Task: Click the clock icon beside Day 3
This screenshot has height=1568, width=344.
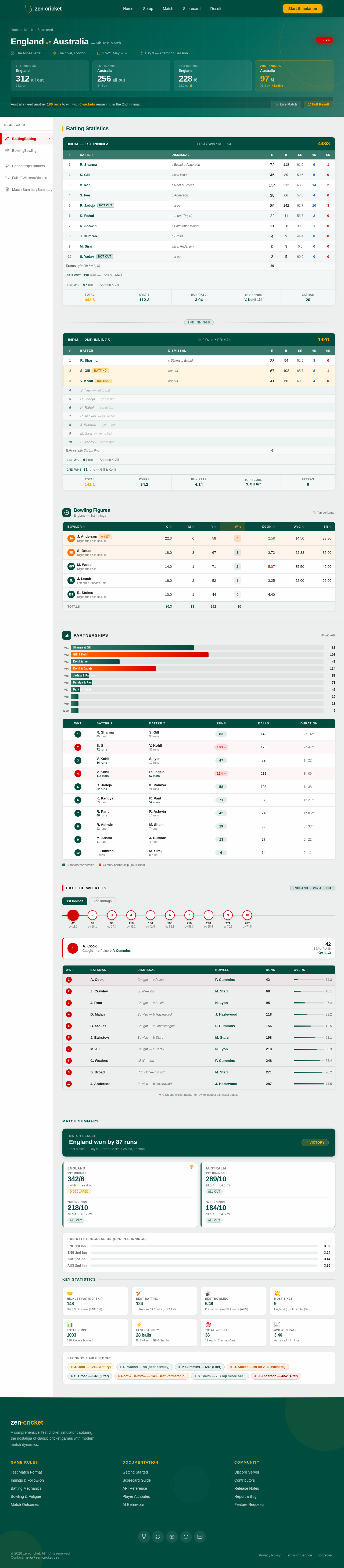Action: 141,53
